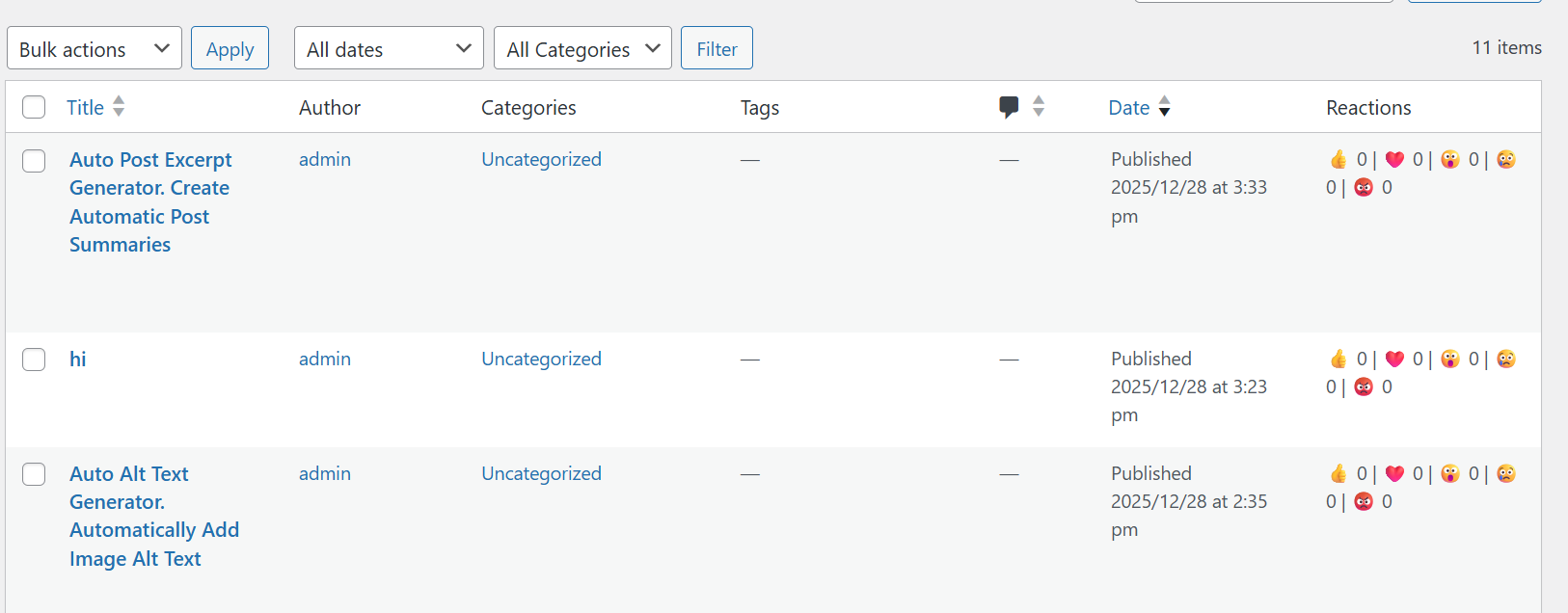This screenshot has width=1568, height=613.
Task: Click the heart reaction on Auto Post Excerpt row
Action: (x=1394, y=160)
